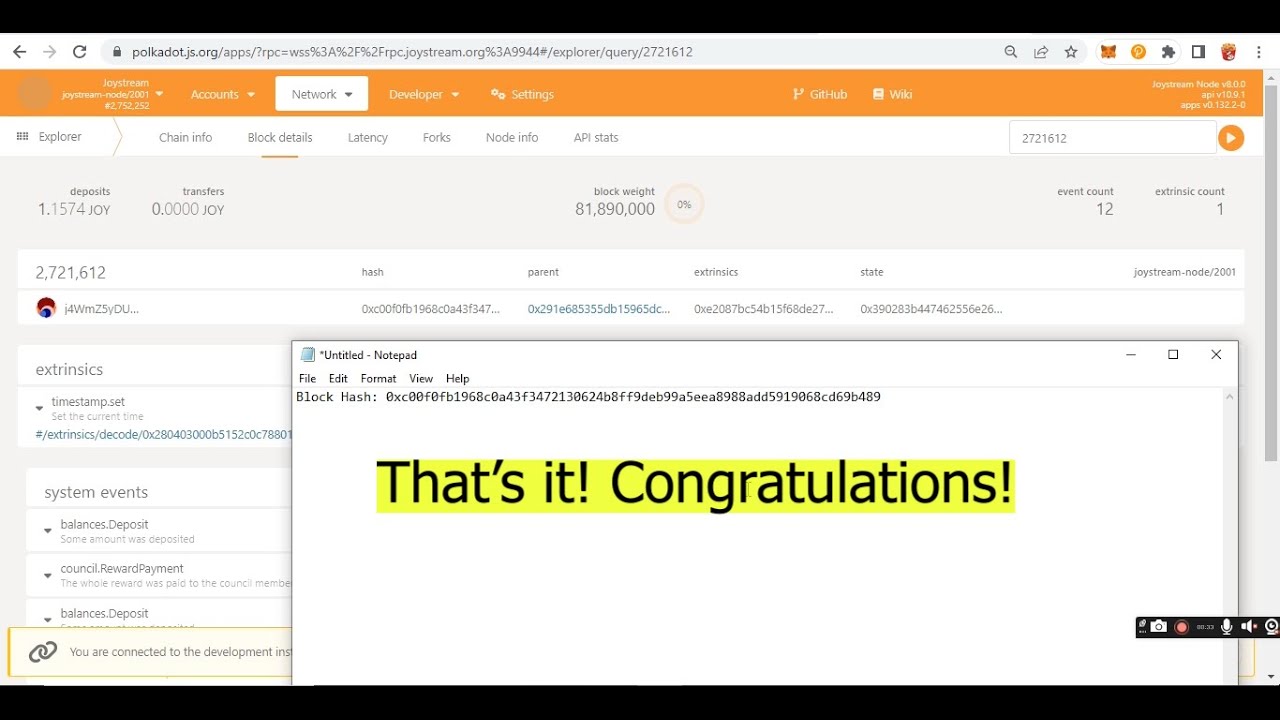The width and height of the screenshot is (1280, 720).
Task: Click the block weight 0% progress circle
Action: point(684,204)
